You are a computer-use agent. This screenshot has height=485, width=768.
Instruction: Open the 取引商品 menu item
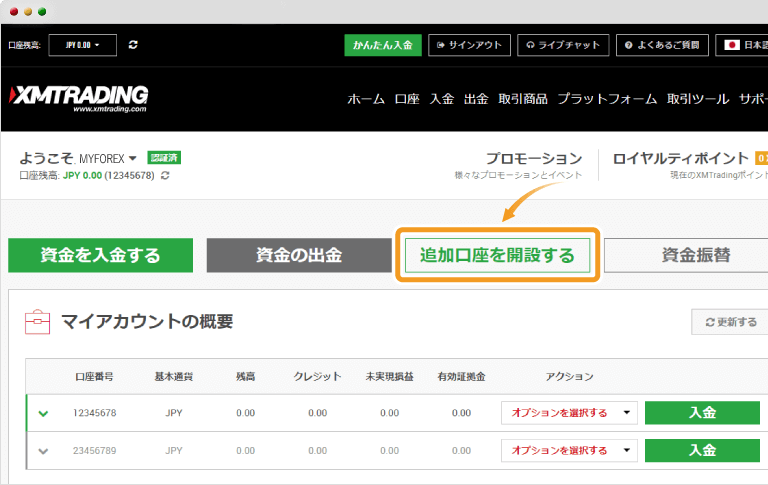click(x=523, y=99)
